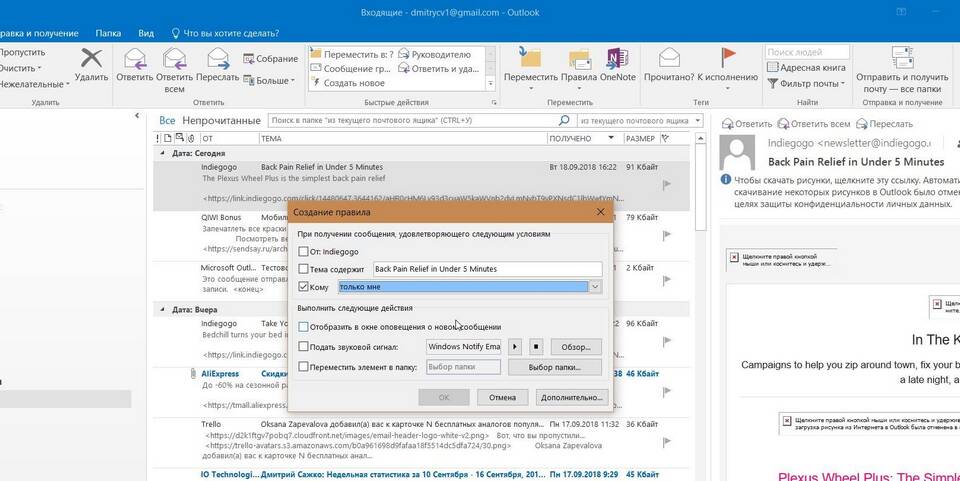The width and height of the screenshot is (960, 481).
Task: Click the Переслать (Forward) ribbon icon
Action: (218, 61)
